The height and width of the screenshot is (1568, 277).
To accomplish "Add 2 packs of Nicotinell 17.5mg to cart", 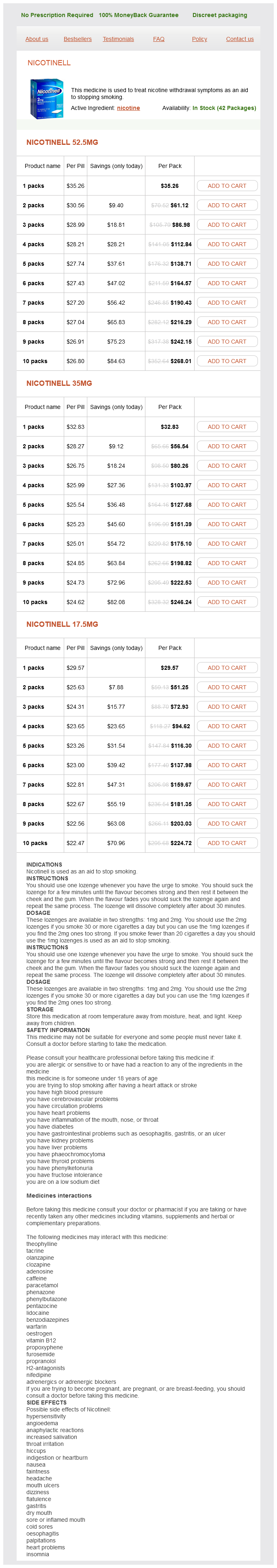I will [x=227, y=687].
